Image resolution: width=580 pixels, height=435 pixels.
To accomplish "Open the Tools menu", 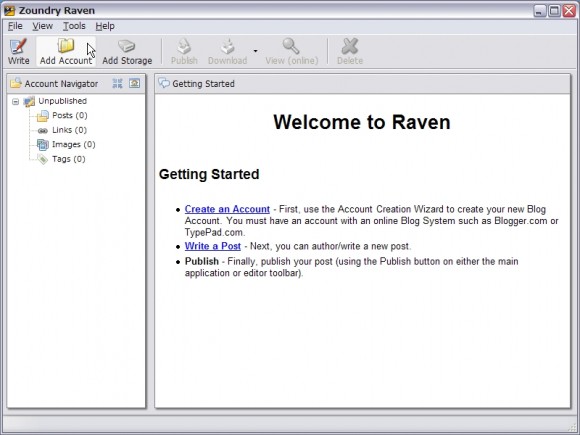I will point(74,26).
